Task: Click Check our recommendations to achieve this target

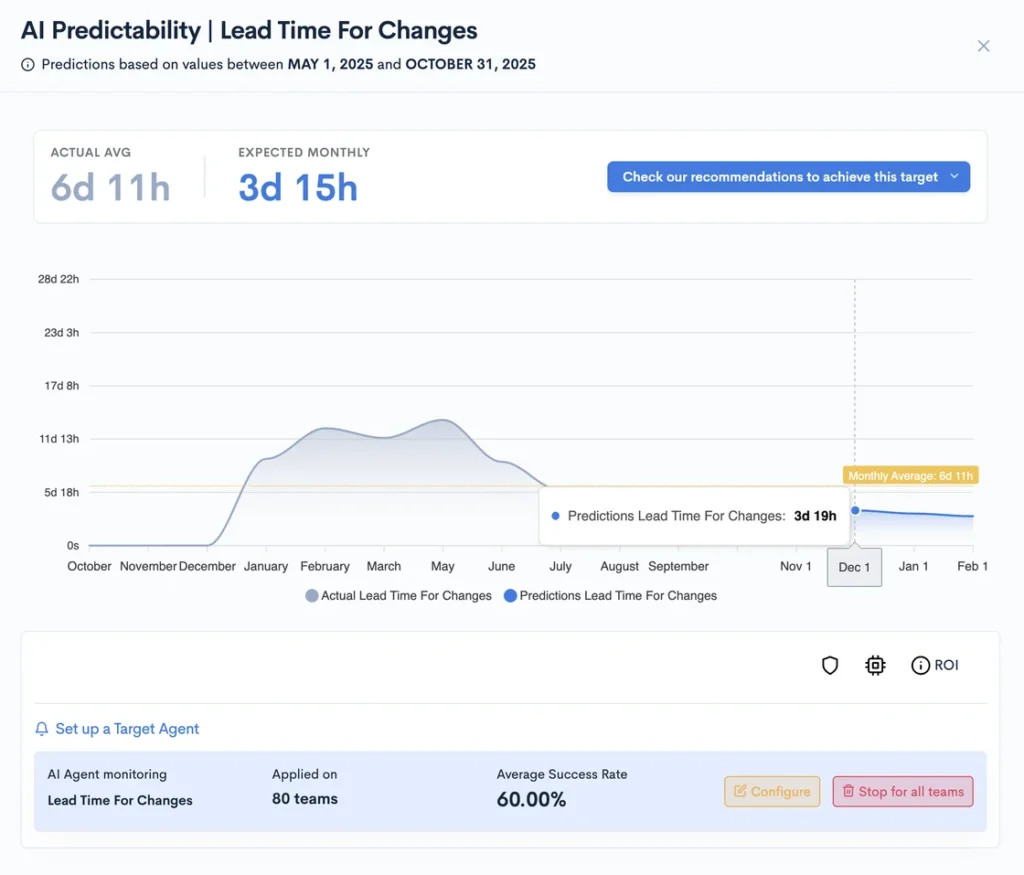Action: (780, 177)
